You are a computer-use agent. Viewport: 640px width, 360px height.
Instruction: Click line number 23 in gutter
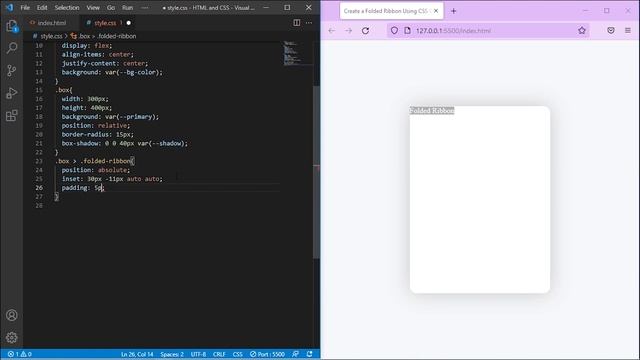(39, 161)
